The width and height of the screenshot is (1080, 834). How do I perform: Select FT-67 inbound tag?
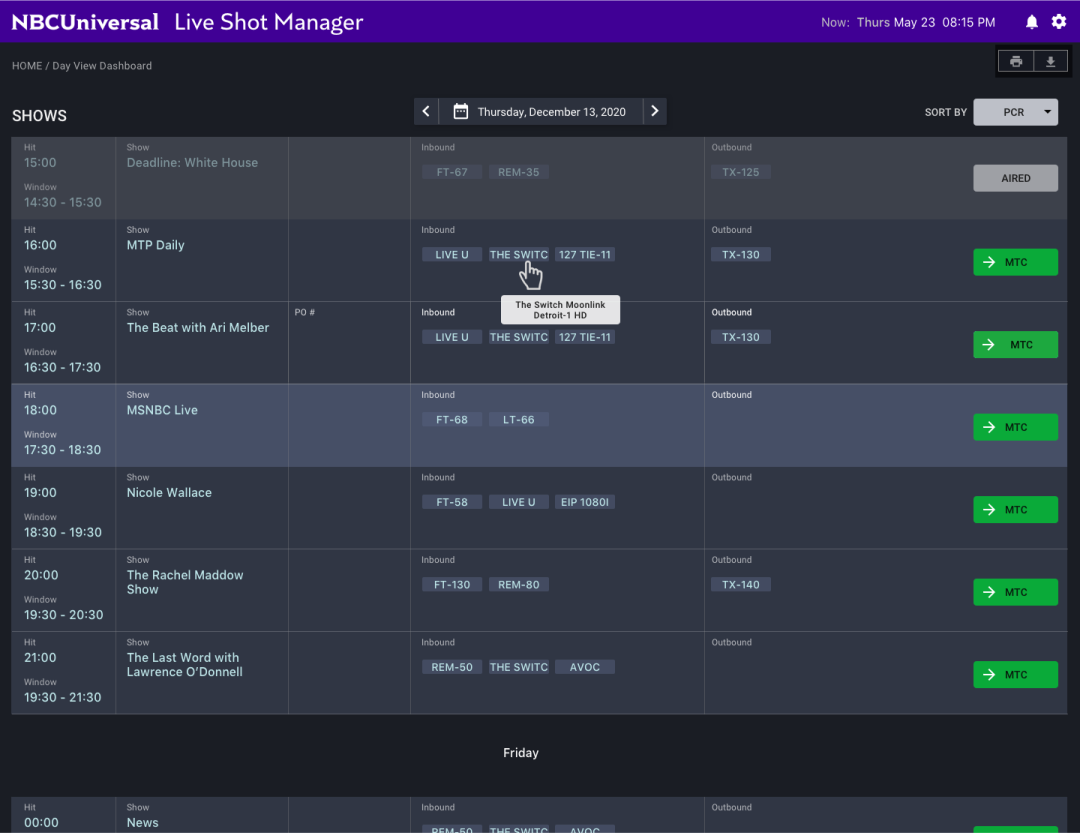(x=452, y=172)
